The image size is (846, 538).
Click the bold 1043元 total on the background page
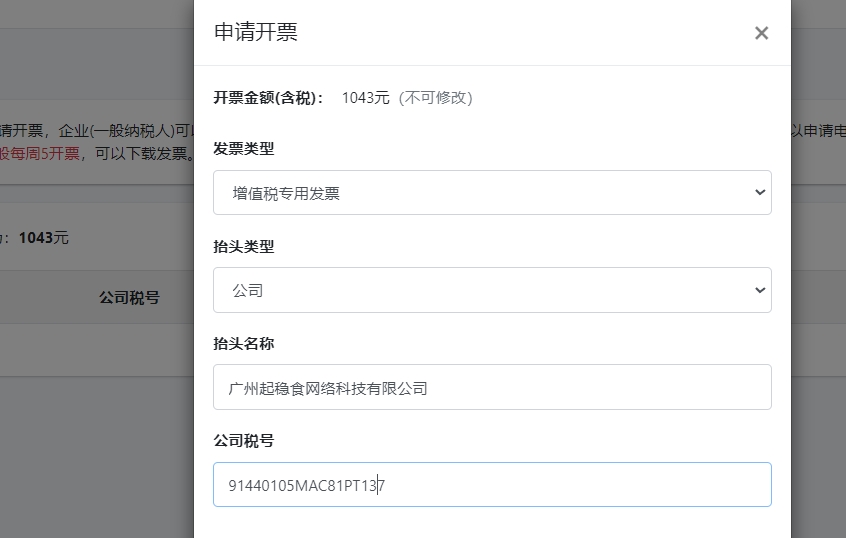pos(44,238)
